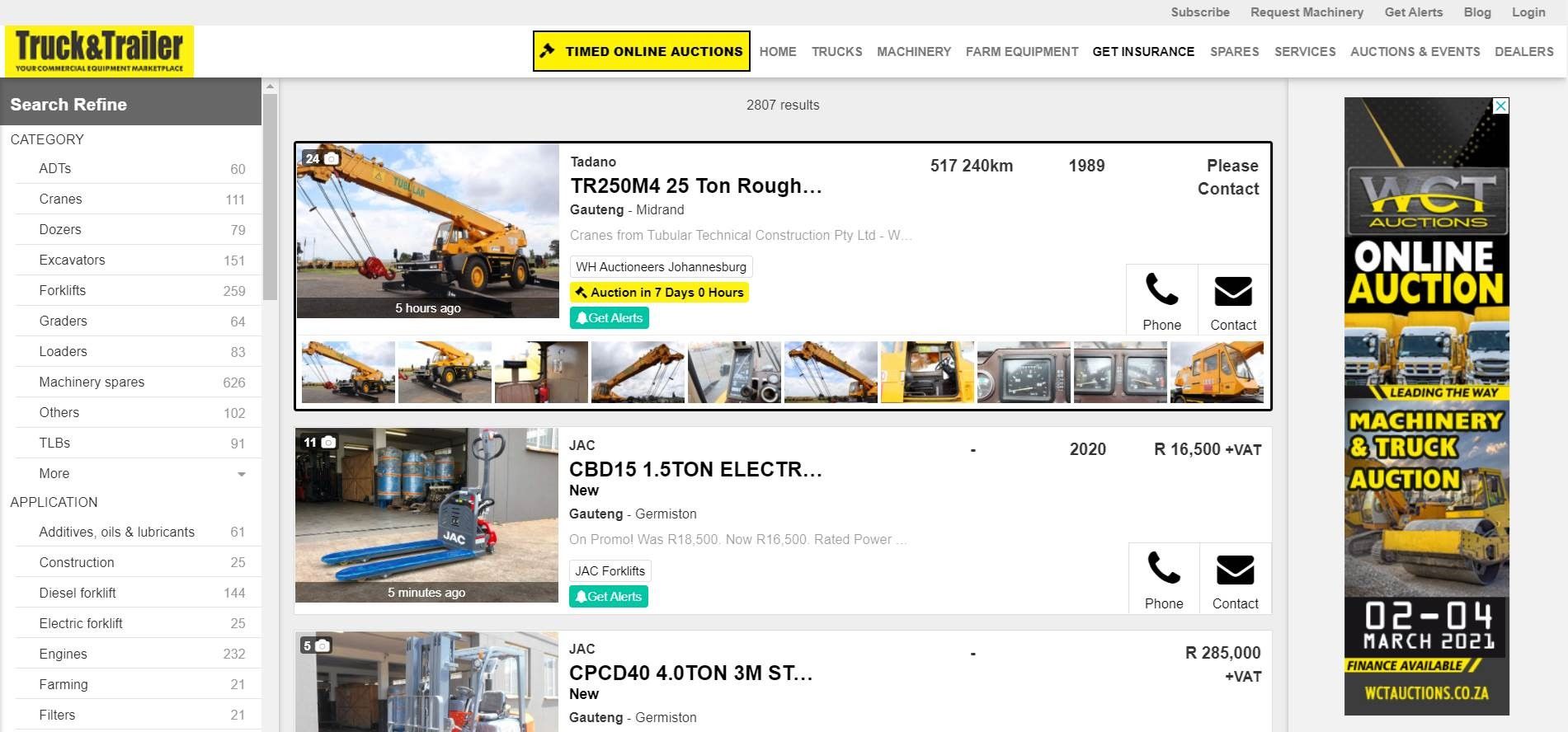Click Get Alerts bell on Tadano listing
Viewport: 1568px width, 732px height.
pos(610,318)
